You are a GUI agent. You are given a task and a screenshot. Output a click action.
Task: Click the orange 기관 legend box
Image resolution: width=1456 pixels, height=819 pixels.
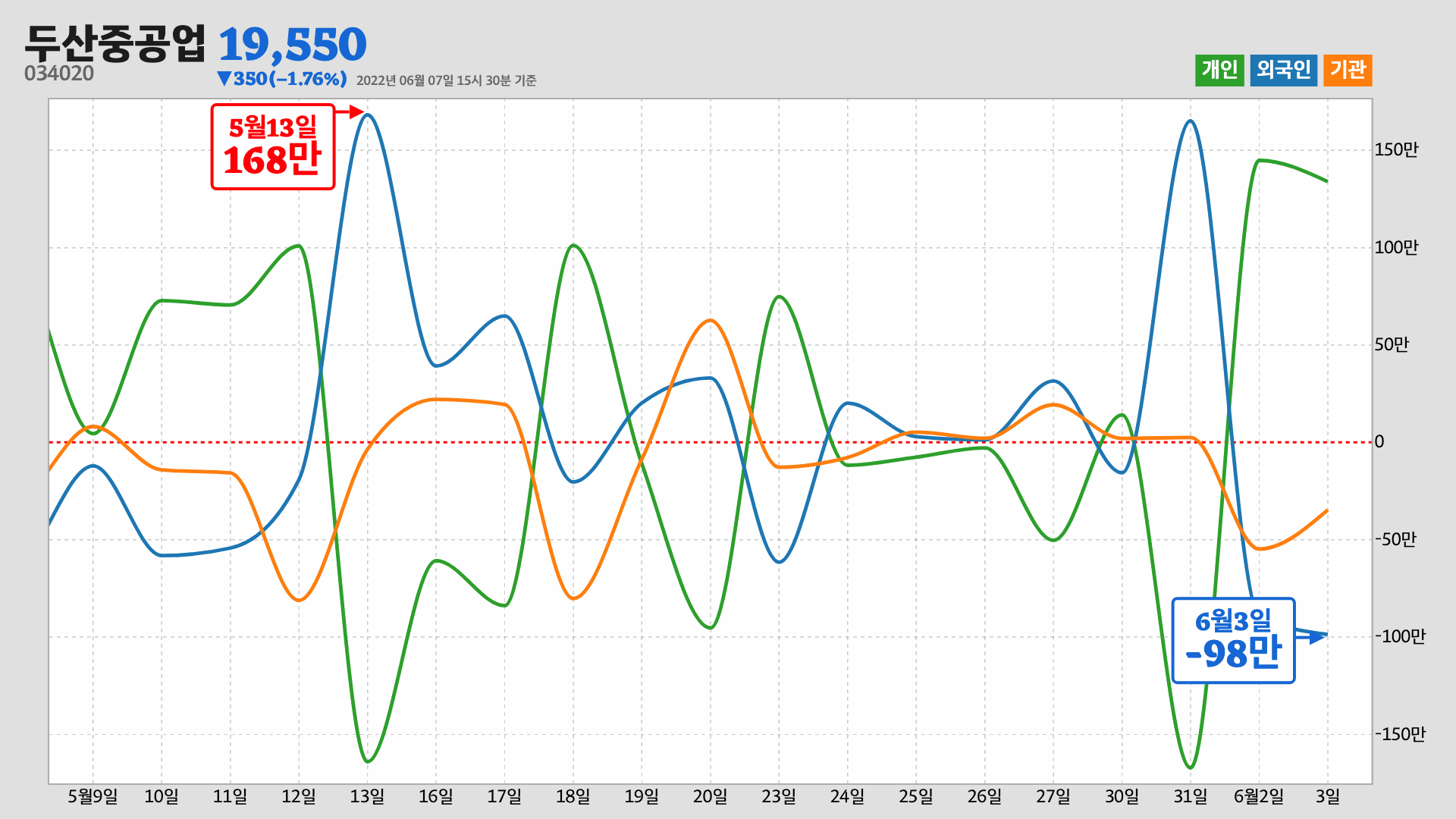1348,71
